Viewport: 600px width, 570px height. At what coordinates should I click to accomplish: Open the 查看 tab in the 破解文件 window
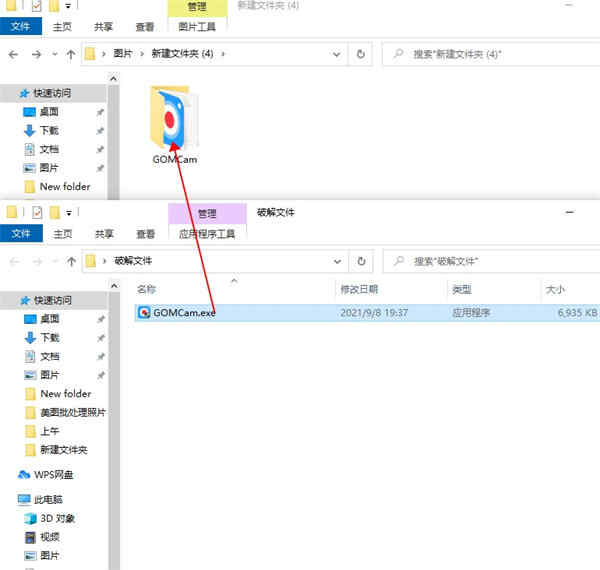[146, 234]
